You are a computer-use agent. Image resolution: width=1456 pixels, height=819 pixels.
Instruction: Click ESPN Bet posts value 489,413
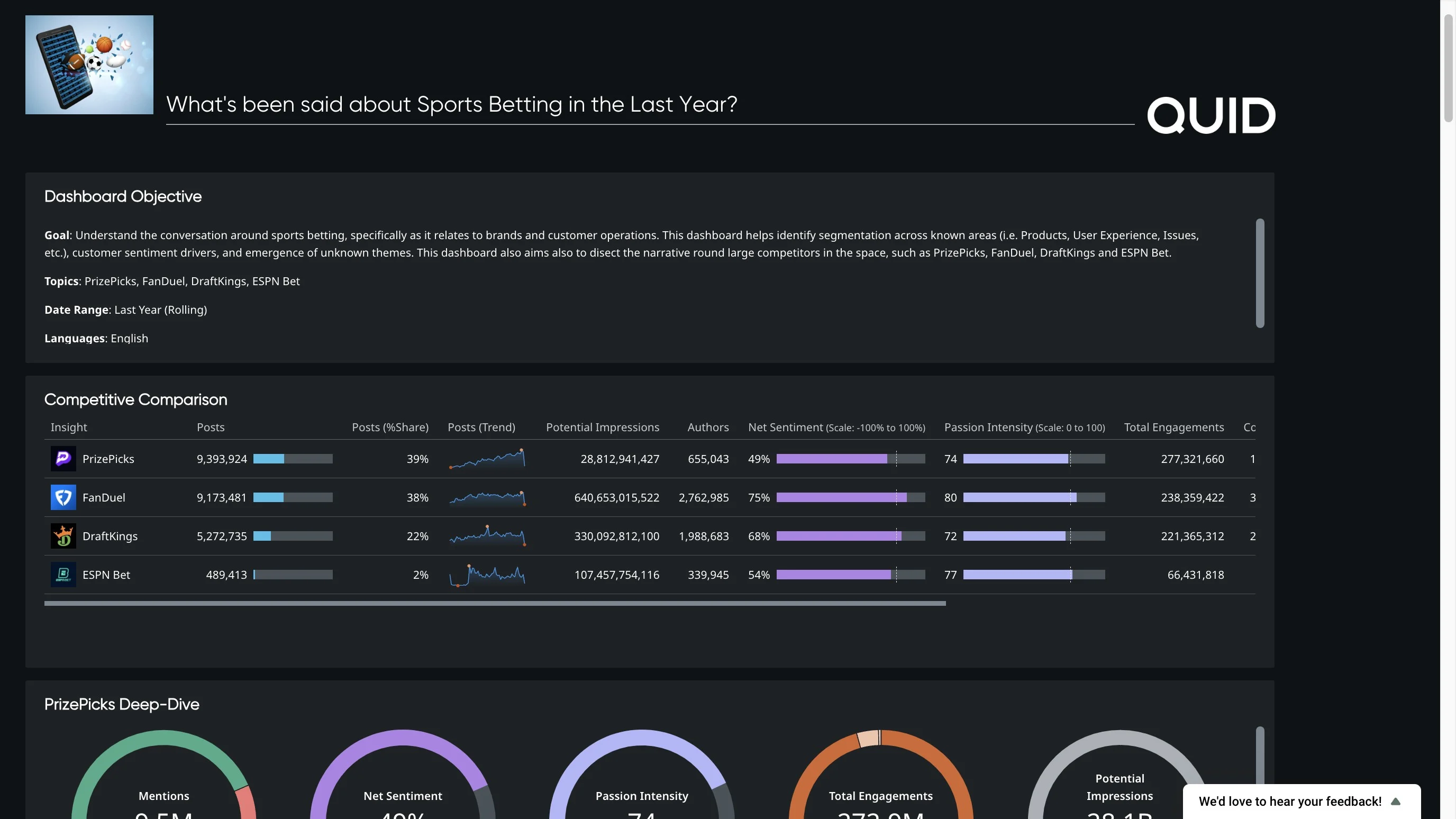[226, 574]
